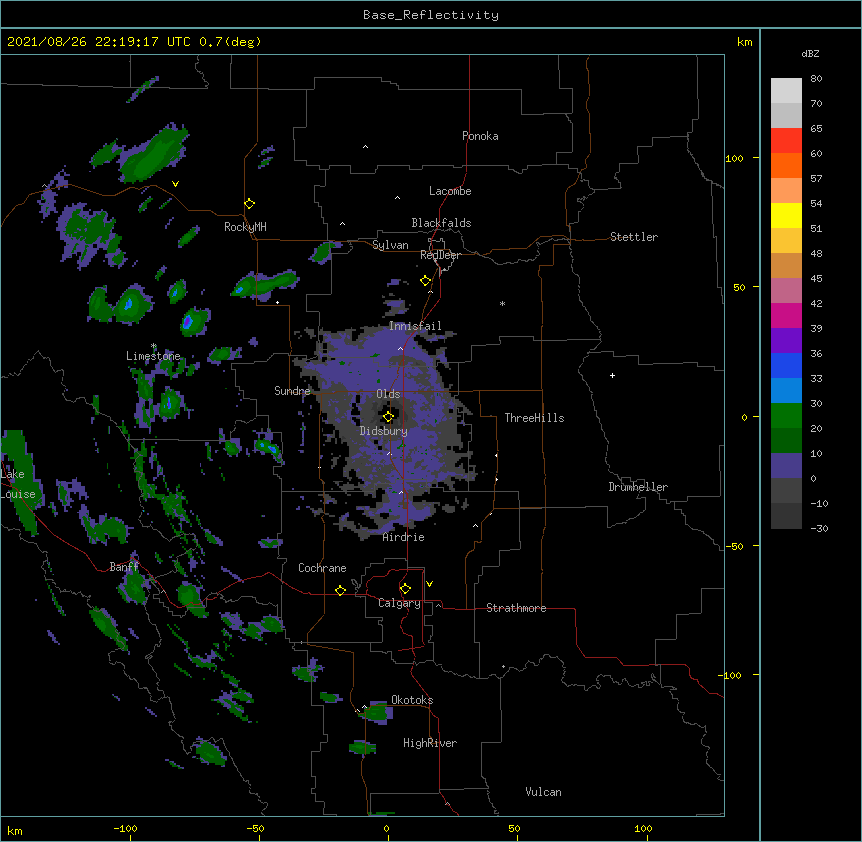This screenshot has height=842, width=862.
Task: Click the yellow diamond marker above Calgary label
Action: [405, 589]
